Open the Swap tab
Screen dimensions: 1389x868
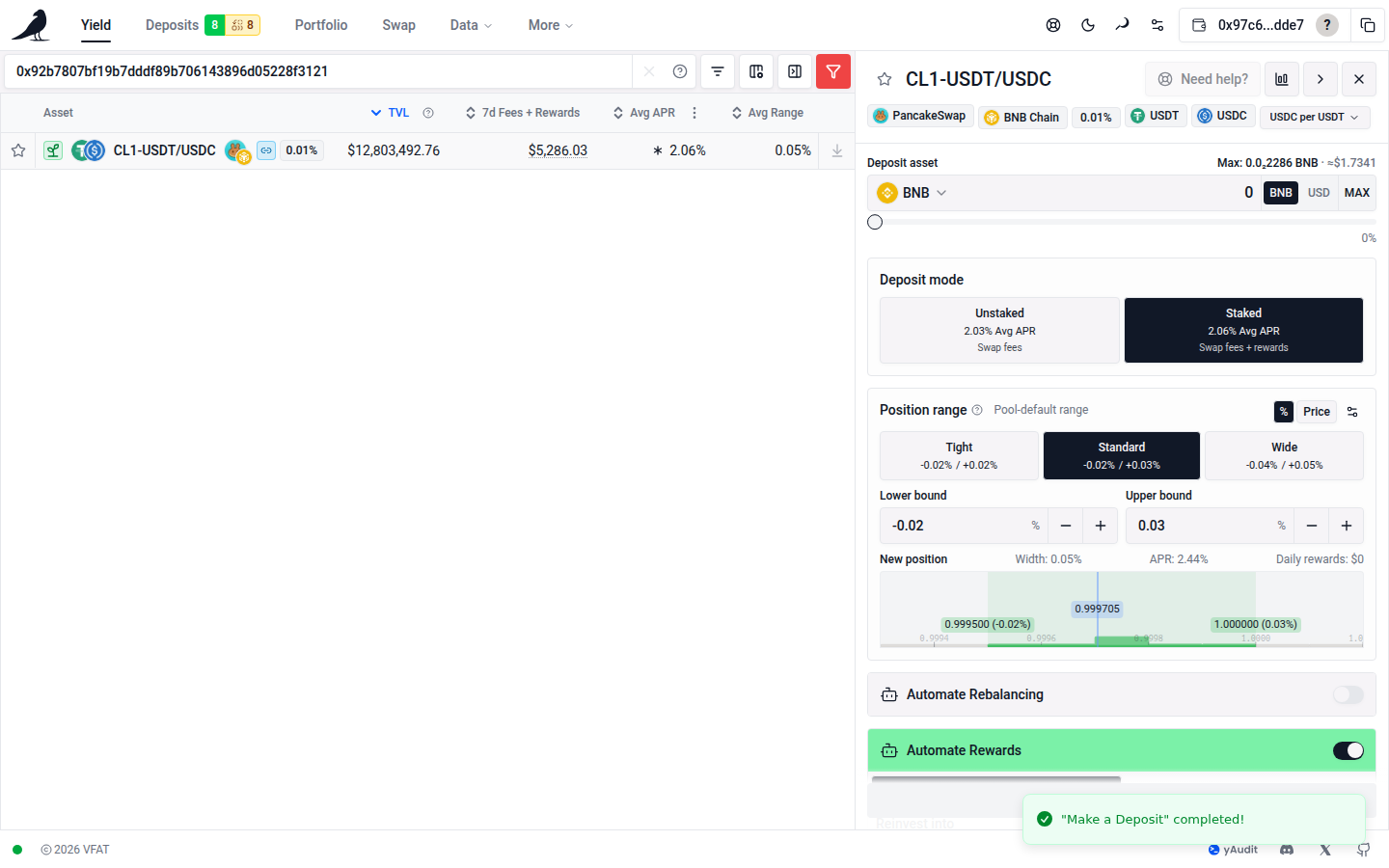(x=398, y=25)
